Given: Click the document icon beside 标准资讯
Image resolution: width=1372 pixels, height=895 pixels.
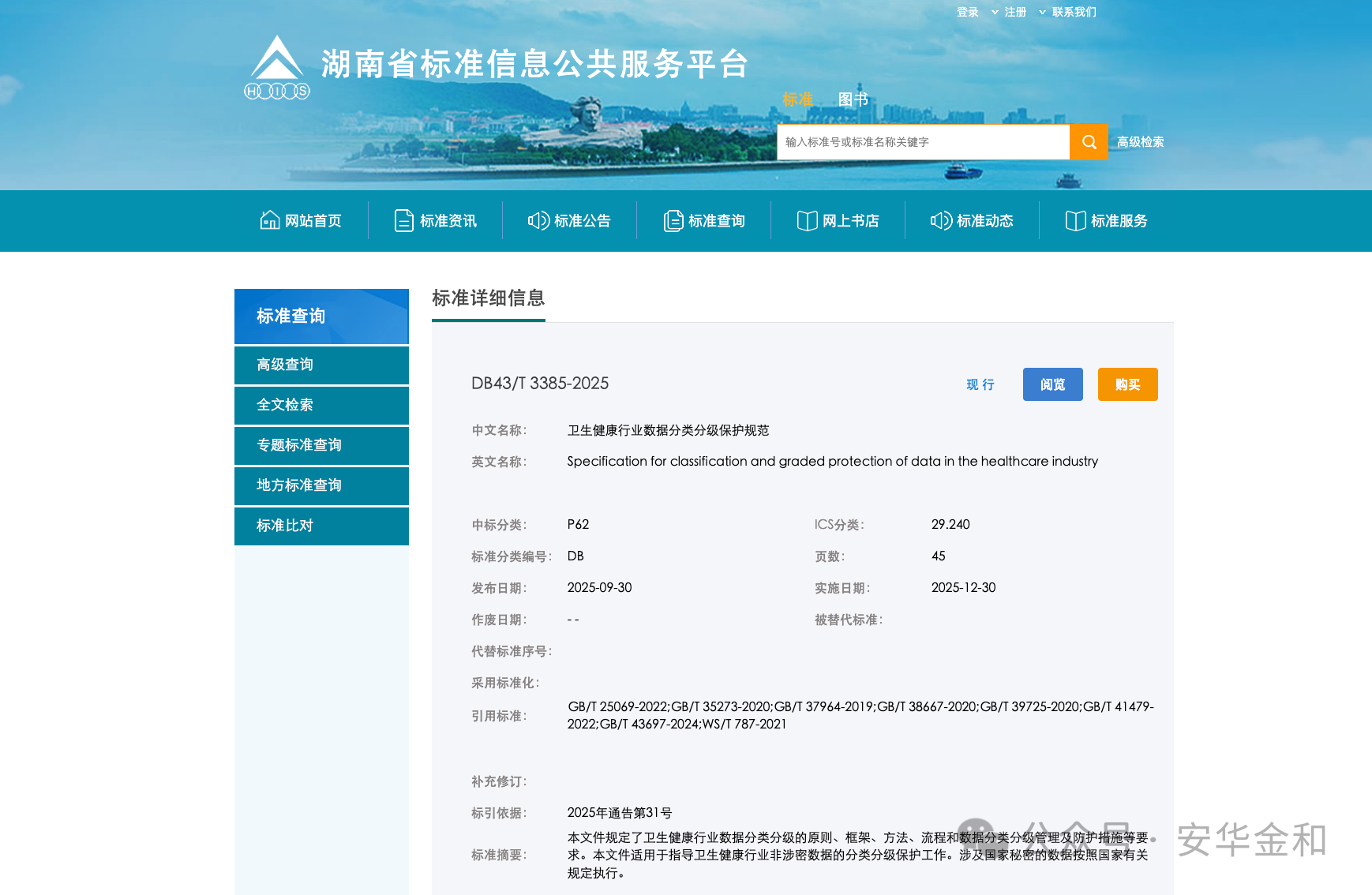Looking at the screenshot, I should (x=403, y=221).
